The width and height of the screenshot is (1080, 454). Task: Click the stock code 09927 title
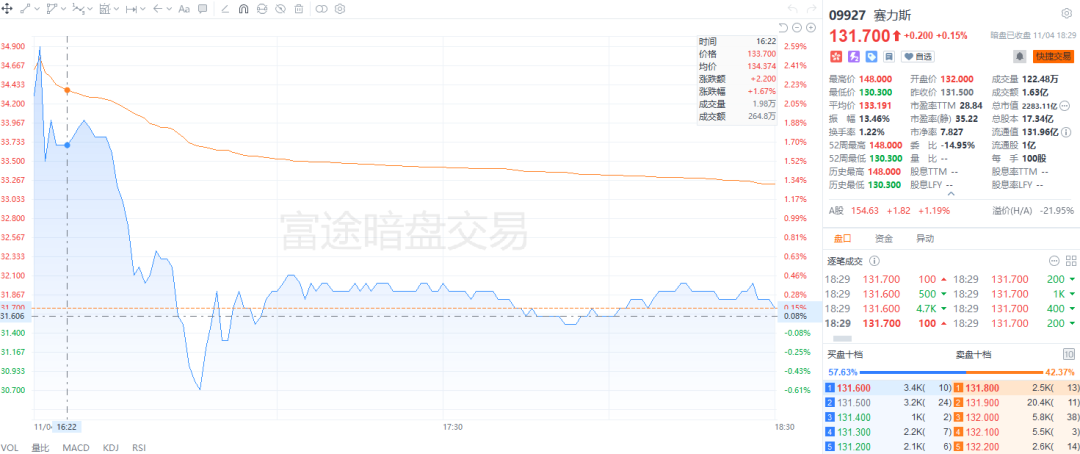coord(847,14)
